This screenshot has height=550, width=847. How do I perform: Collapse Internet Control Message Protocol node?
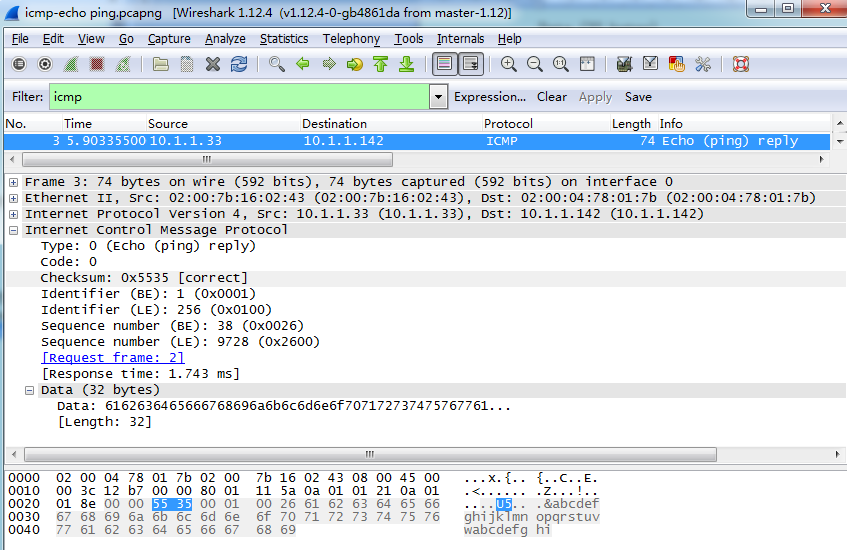(x=14, y=230)
